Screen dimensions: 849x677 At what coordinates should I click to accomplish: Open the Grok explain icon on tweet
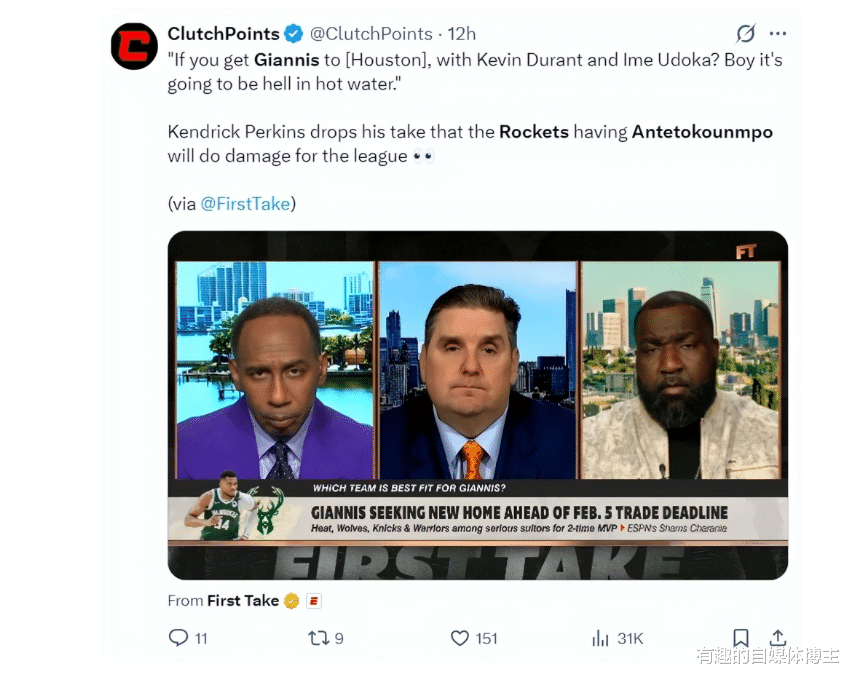[x=745, y=34]
